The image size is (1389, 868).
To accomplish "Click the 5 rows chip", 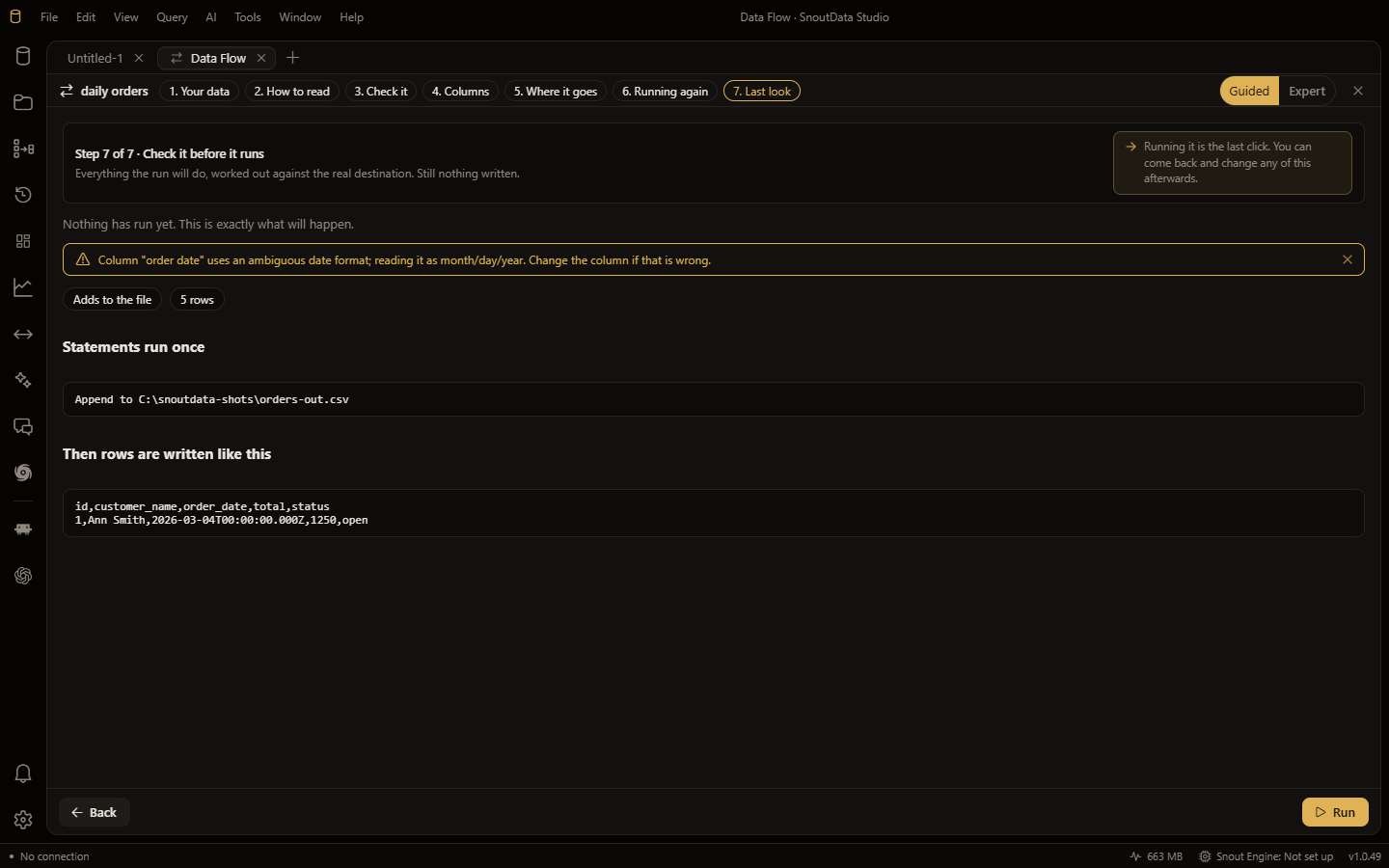I will click(197, 300).
